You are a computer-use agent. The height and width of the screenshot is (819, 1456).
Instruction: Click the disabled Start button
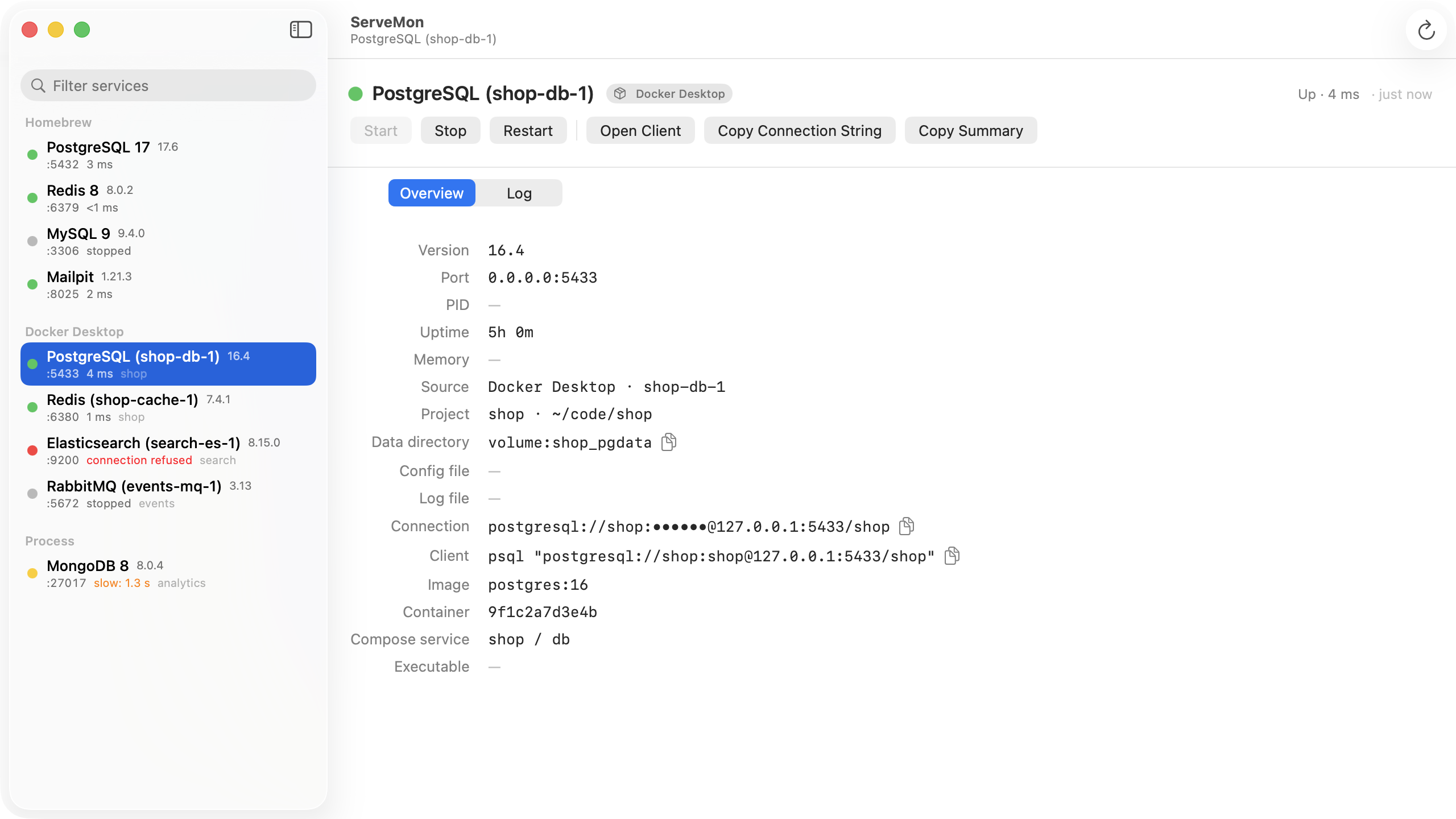point(380,131)
